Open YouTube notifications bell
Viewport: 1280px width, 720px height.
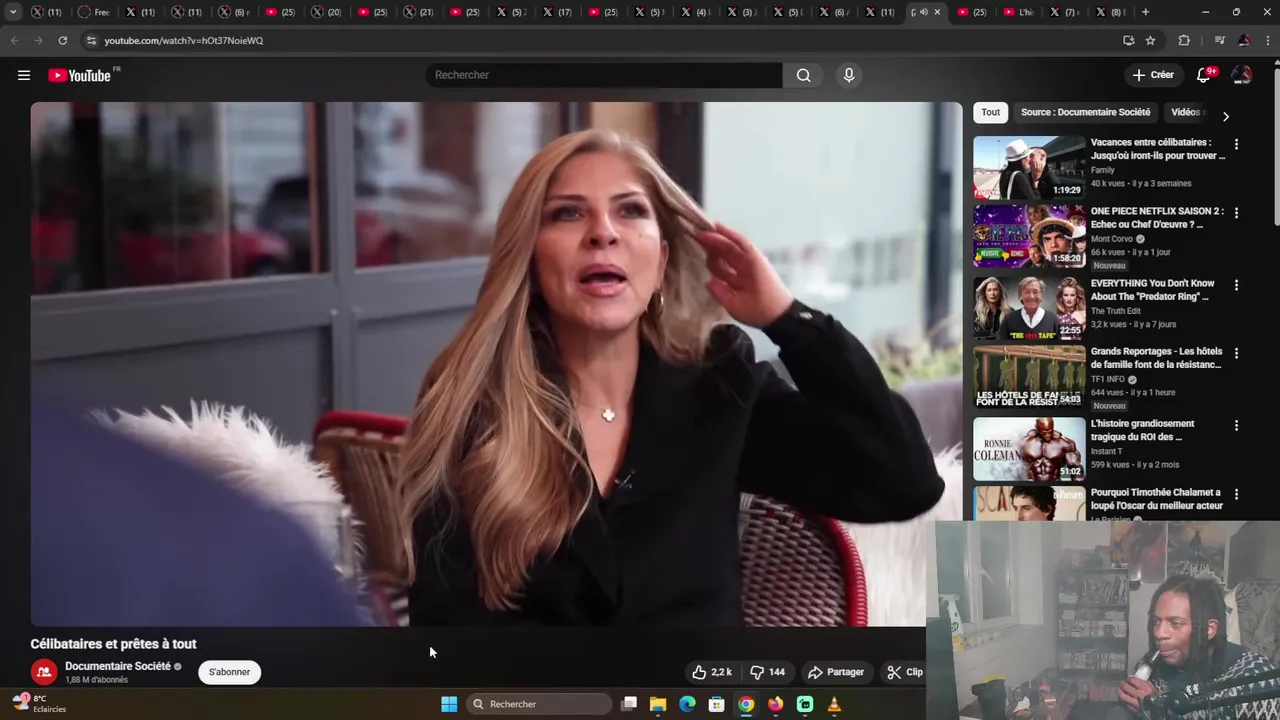(x=1204, y=75)
